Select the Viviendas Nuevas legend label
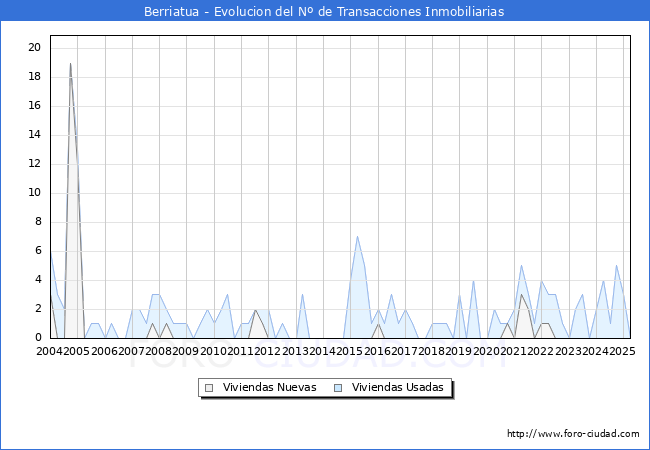Image resolution: width=650 pixels, height=450 pixels. pos(269,387)
